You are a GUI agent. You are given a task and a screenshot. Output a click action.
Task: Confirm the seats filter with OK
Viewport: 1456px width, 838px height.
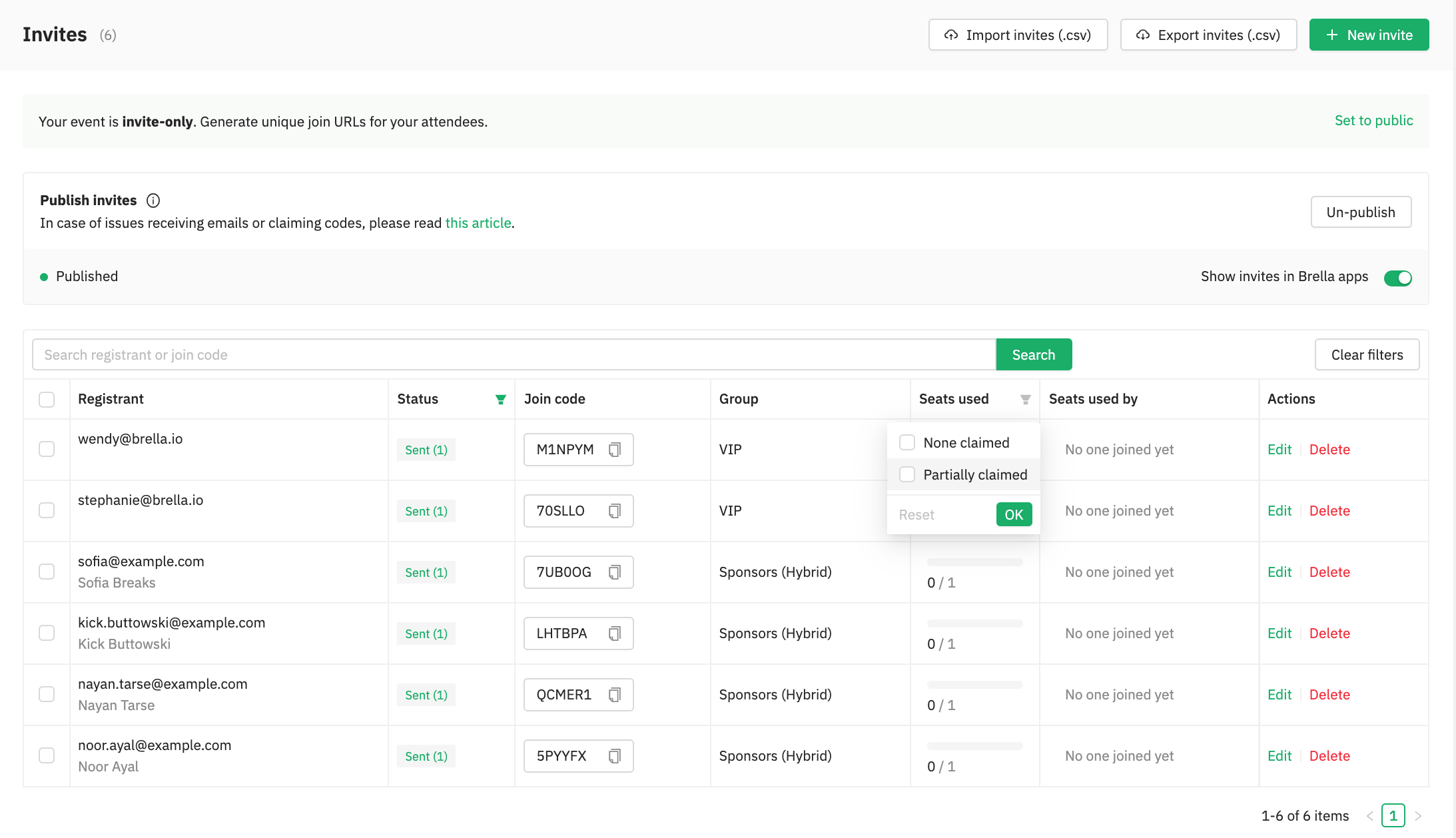click(1014, 514)
